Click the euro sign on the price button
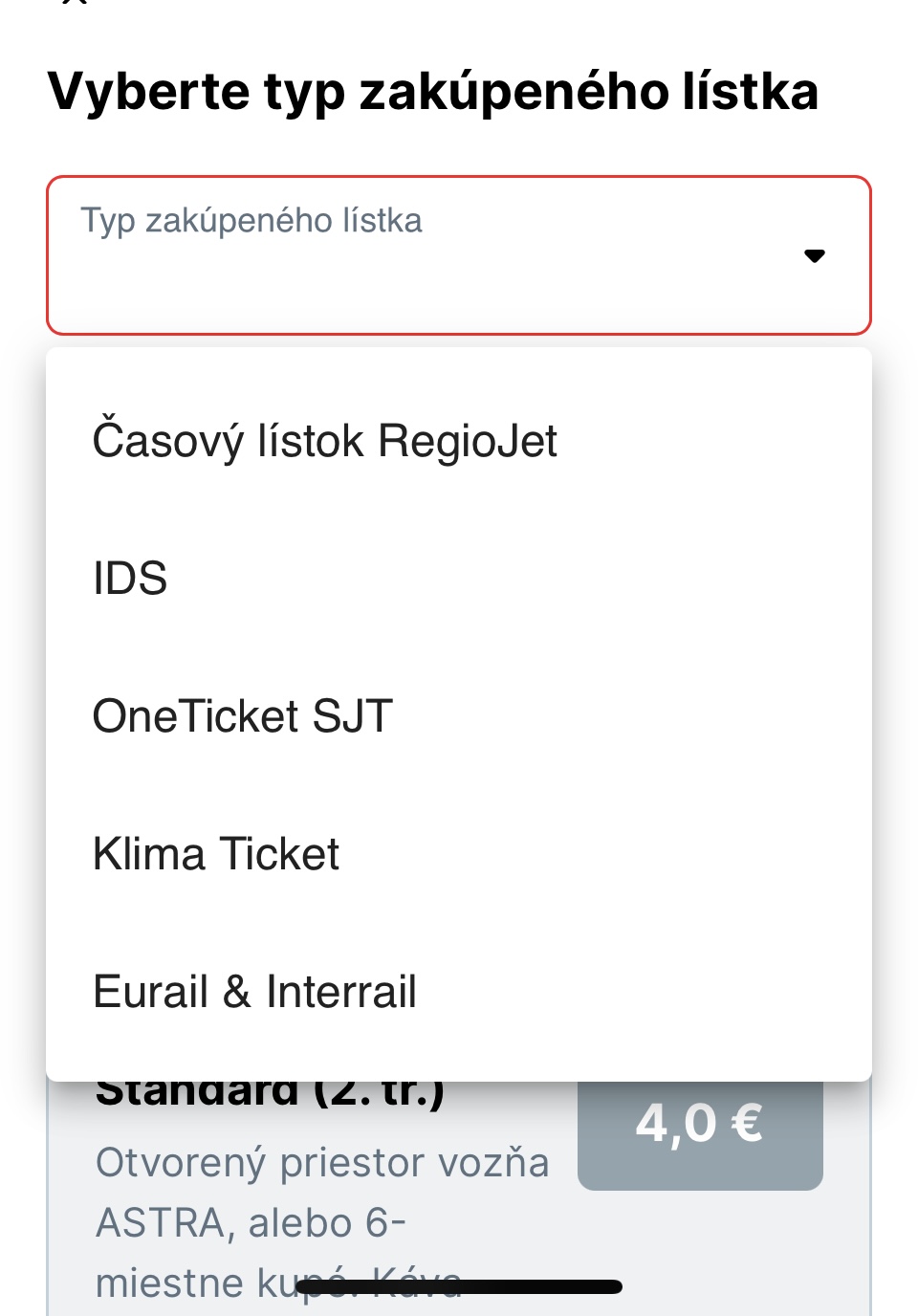 (747, 1123)
